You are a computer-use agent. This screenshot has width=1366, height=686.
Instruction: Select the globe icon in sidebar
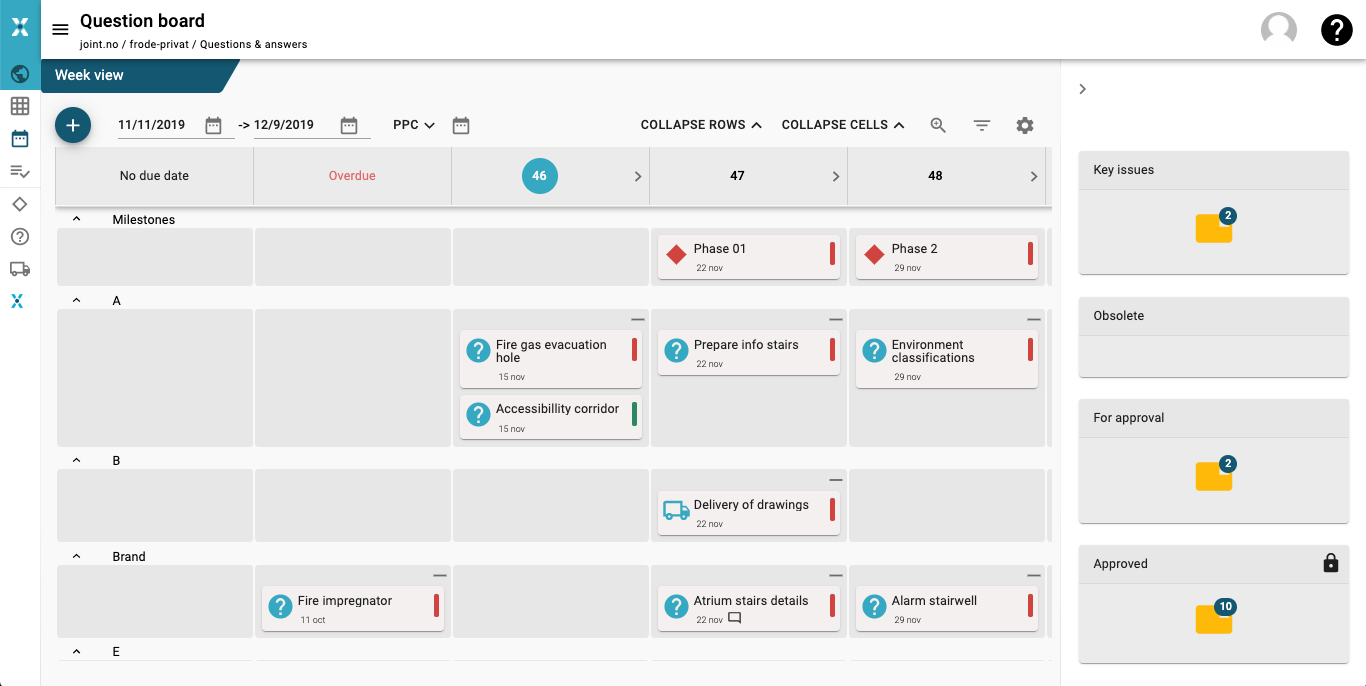20,74
